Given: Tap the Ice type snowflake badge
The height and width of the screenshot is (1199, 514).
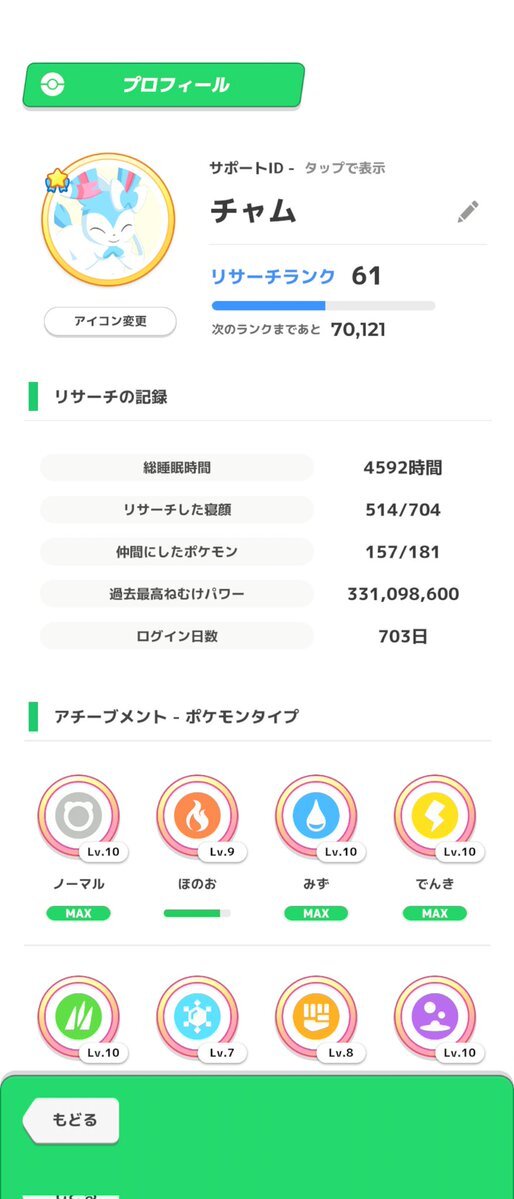Looking at the screenshot, I should [197, 1017].
